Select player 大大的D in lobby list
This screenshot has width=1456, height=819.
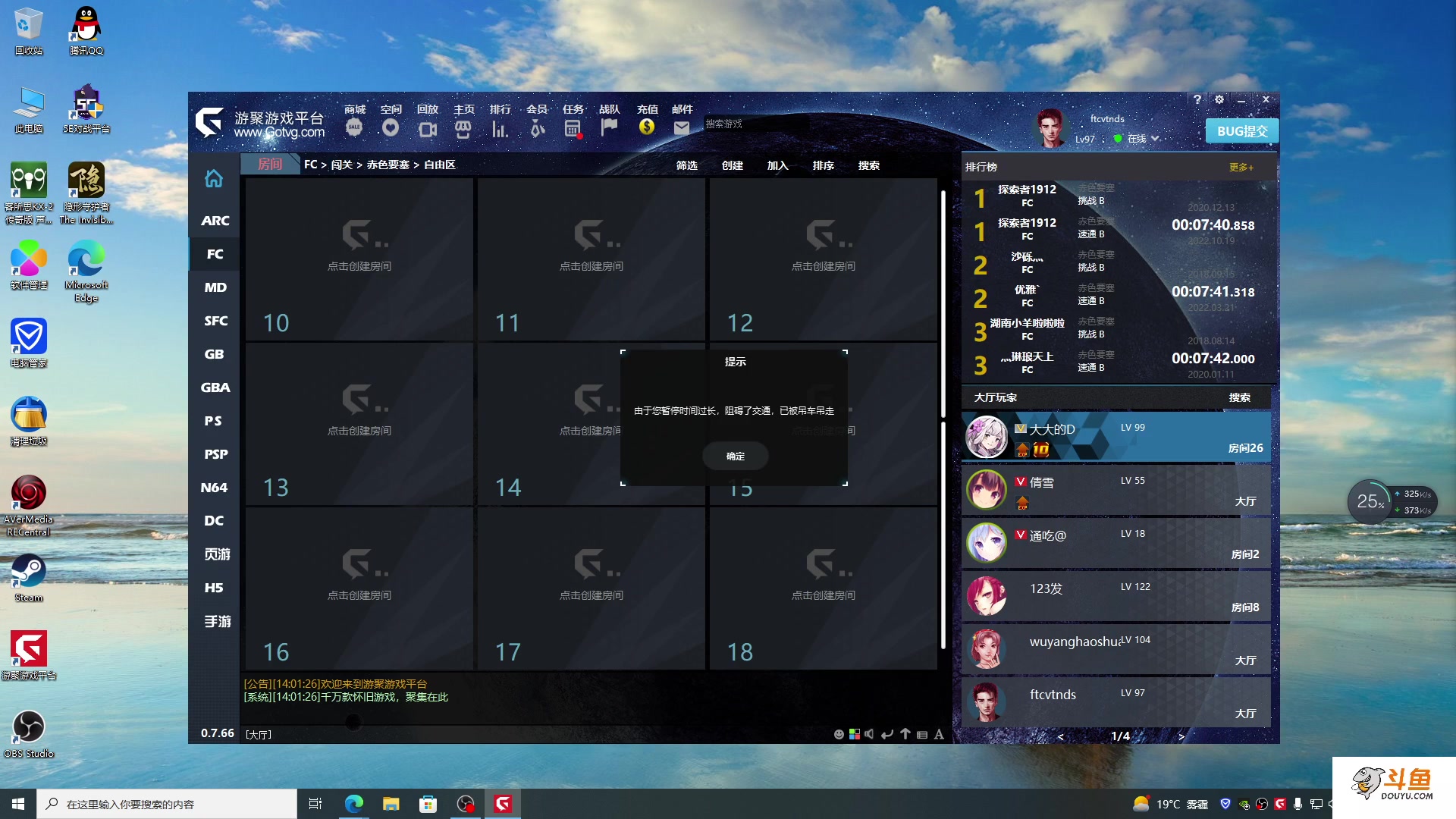[x=1116, y=438]
